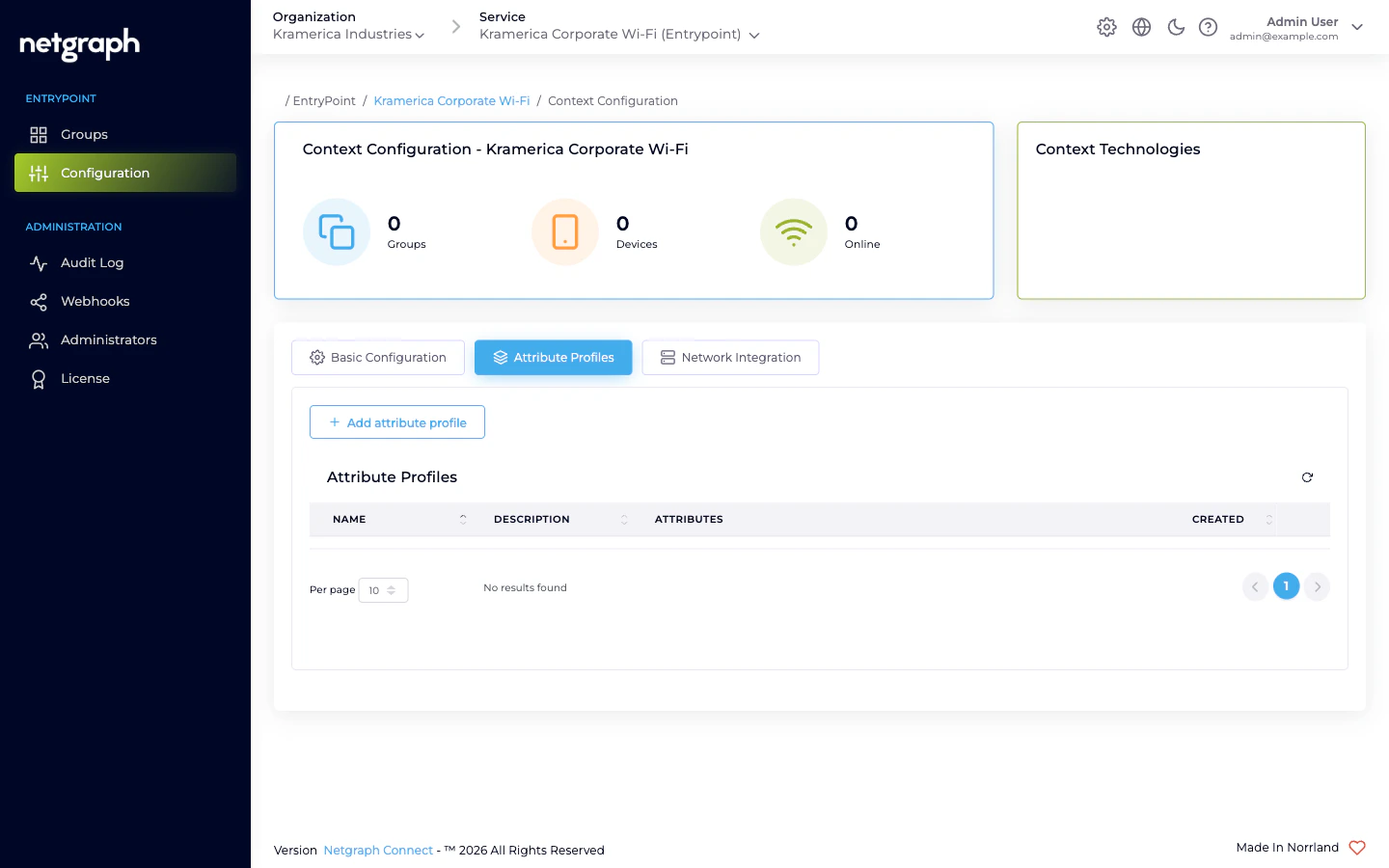Click the admin@example.com email text
The width and height of the screenshot is (1389, 868).
tap(1284, 37)
